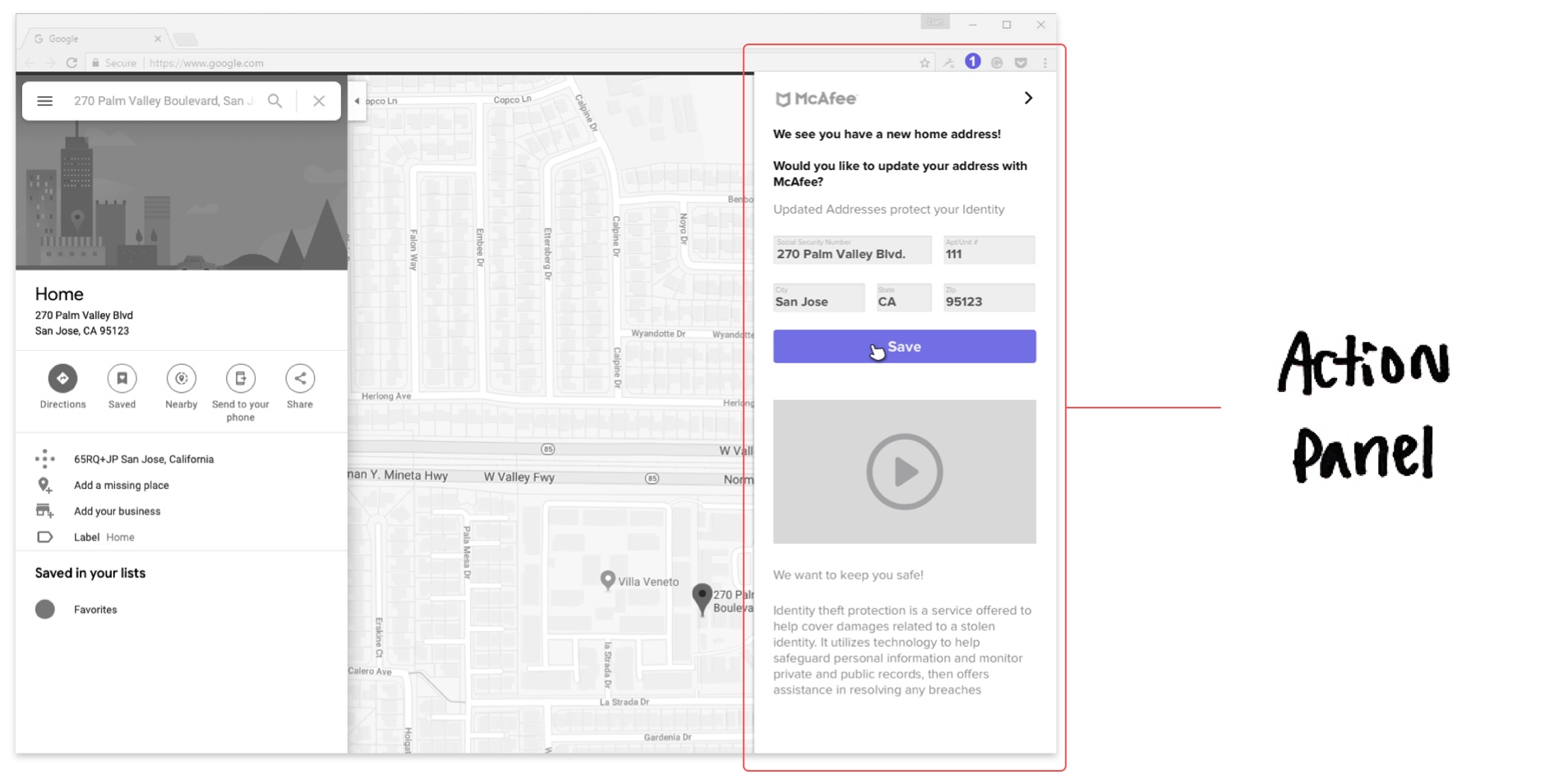Collapse the Maps side panel arrow
The height and width of the screenshot is (784, 1545).
357,101
